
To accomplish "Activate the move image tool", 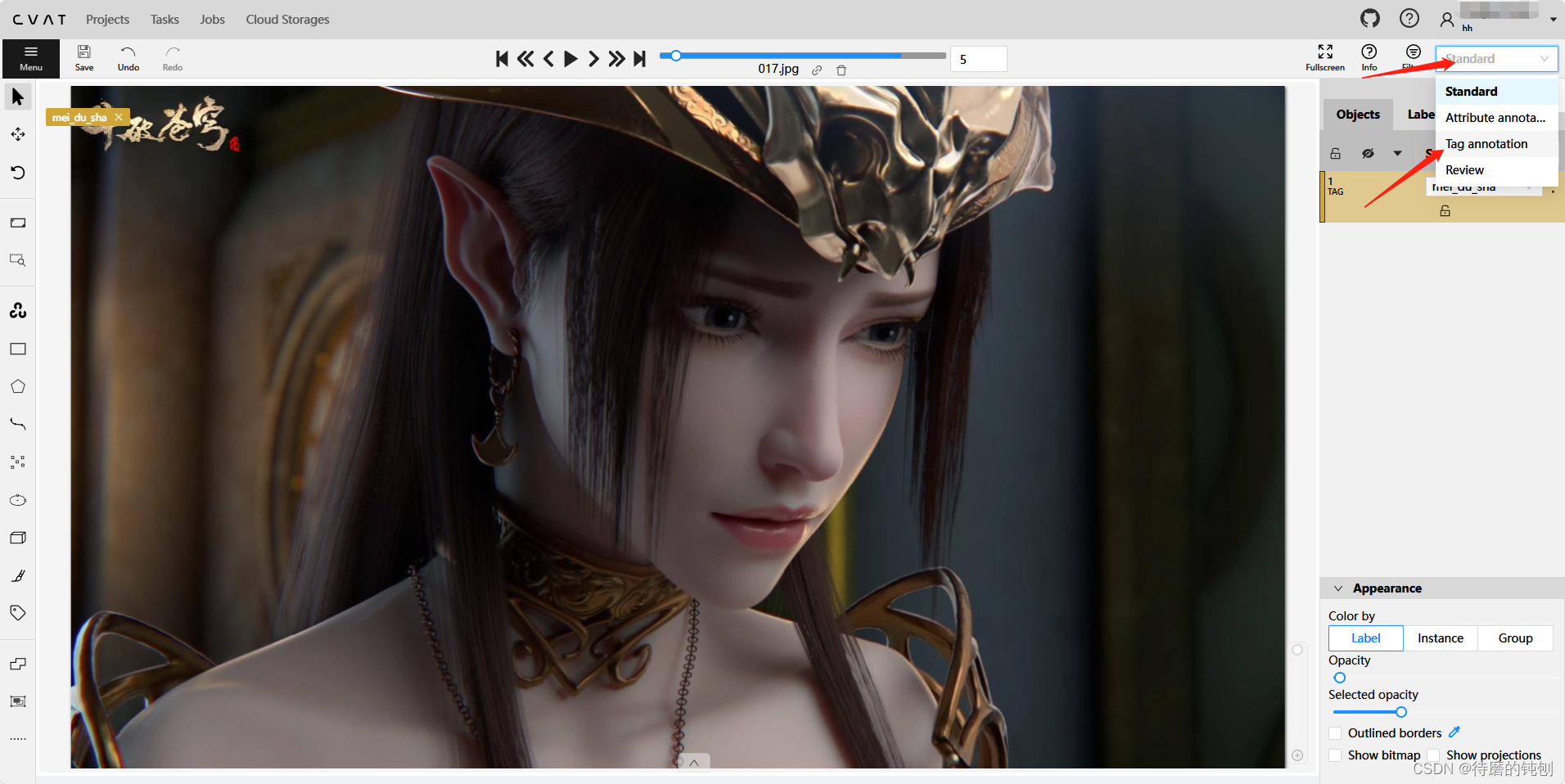I will point(18,134).
